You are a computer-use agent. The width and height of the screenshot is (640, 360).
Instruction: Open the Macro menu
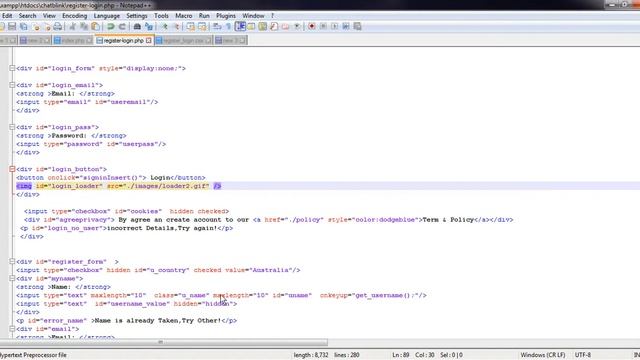[x=184, y=16]
